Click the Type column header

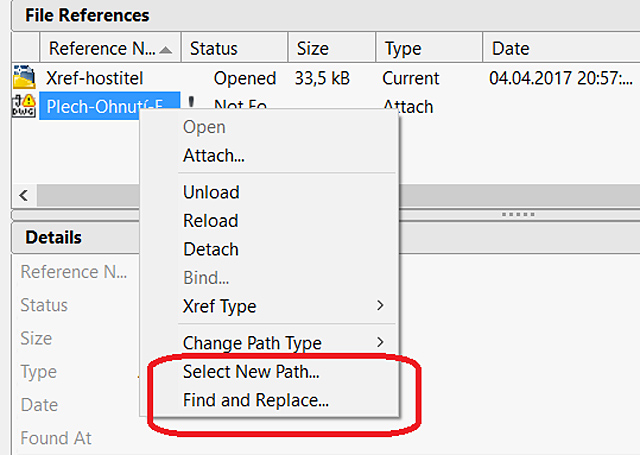[x=403, y=48]
